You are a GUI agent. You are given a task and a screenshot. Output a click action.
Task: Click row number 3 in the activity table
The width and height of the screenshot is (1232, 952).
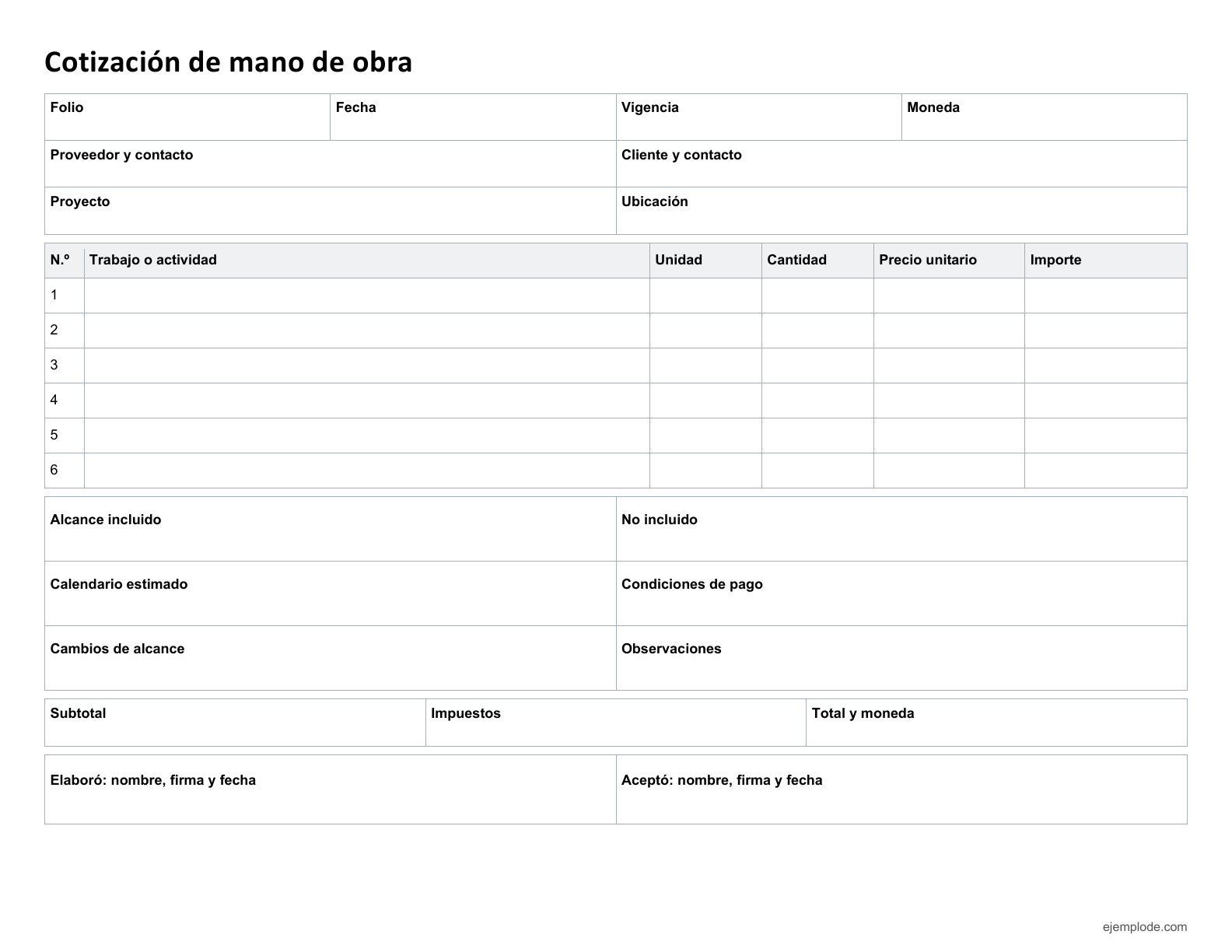(54, 365)
